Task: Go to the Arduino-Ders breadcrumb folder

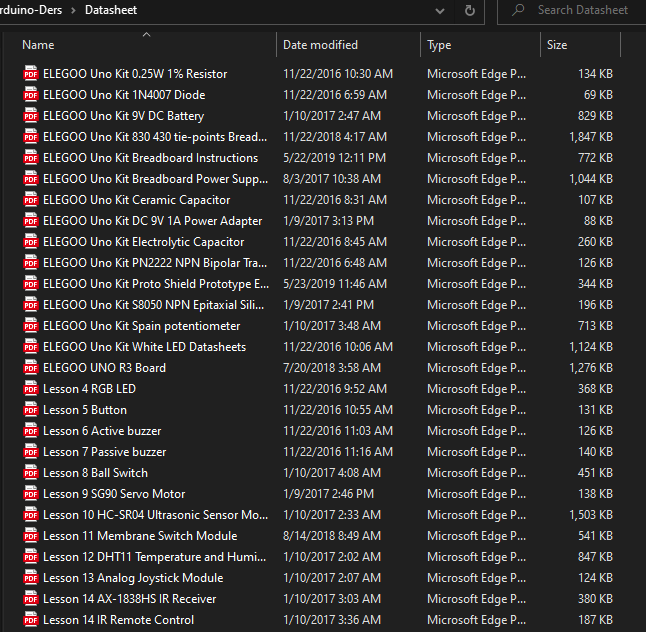Action: pos(31,10)
